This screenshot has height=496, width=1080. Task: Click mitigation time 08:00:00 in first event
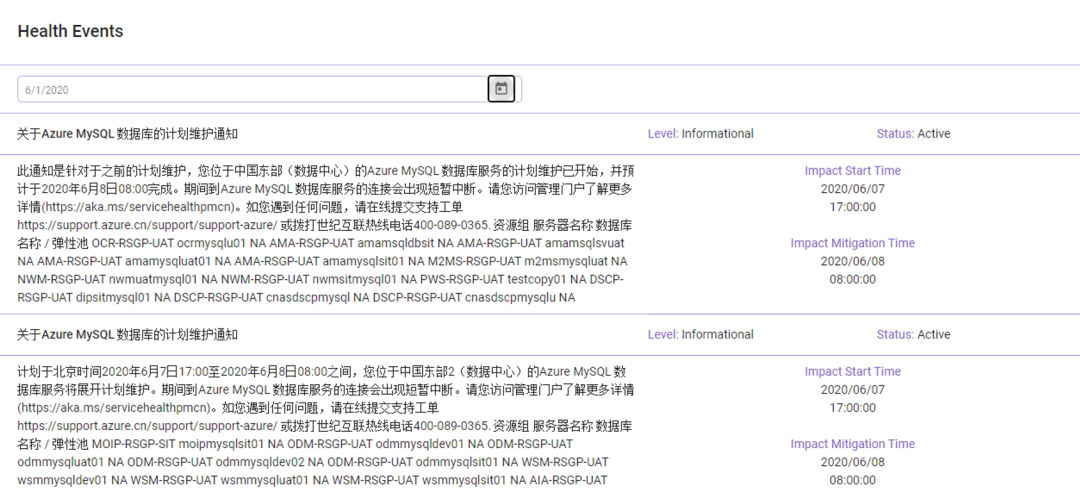point(853,279)
